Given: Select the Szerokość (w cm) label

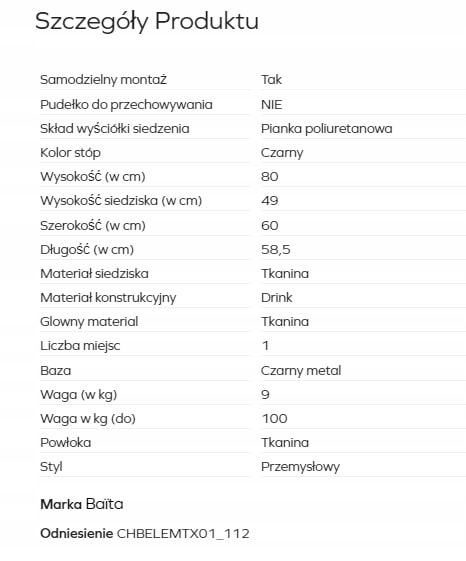Looking at the screenshot, I should point(93,226).
